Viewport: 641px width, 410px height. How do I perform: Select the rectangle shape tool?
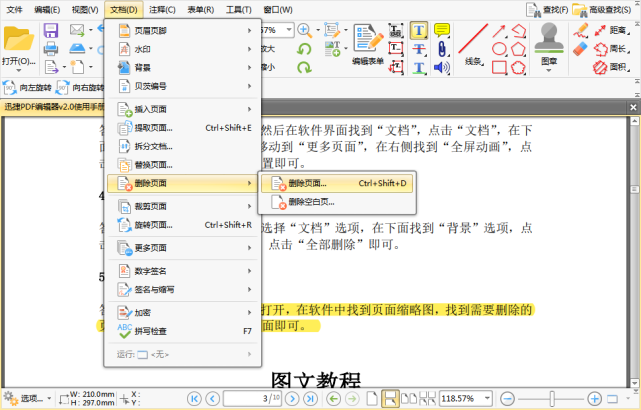pos(499,67)
